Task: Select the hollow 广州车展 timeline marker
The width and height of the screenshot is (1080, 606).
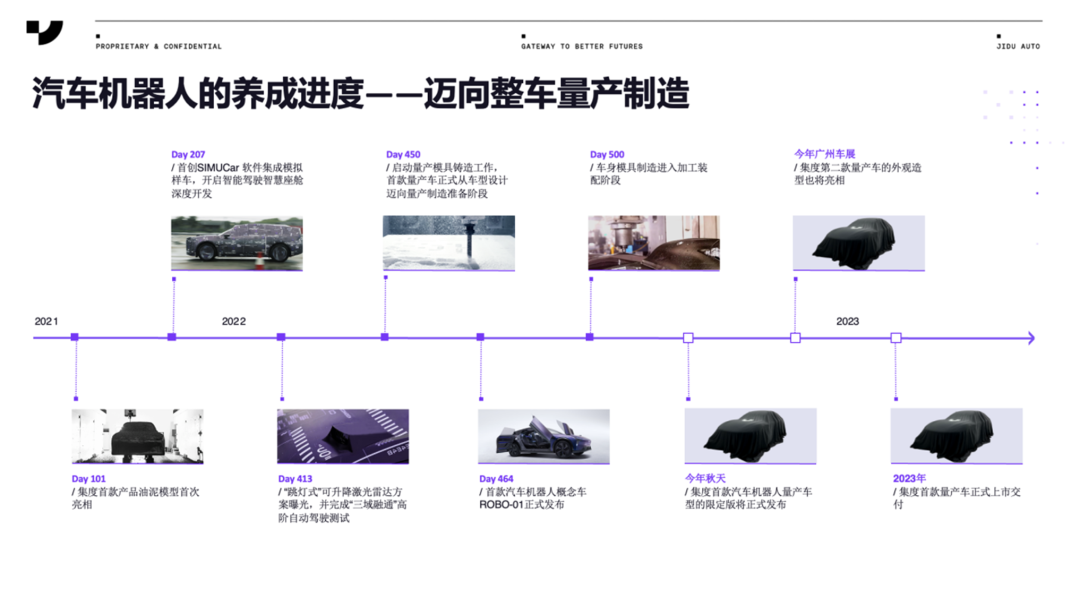Action: point(796,338)
